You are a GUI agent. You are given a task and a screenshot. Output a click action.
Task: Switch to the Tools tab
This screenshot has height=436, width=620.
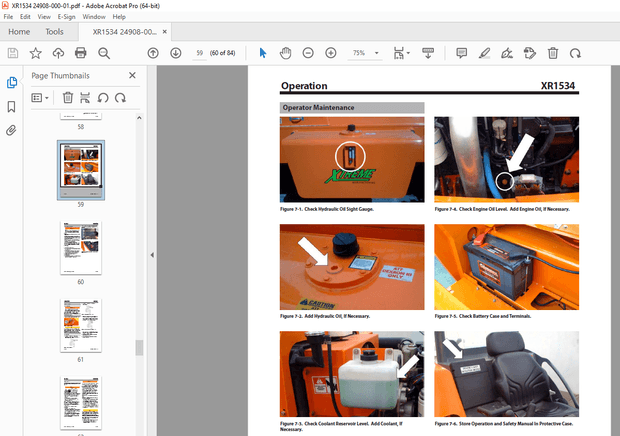[54, 32]
